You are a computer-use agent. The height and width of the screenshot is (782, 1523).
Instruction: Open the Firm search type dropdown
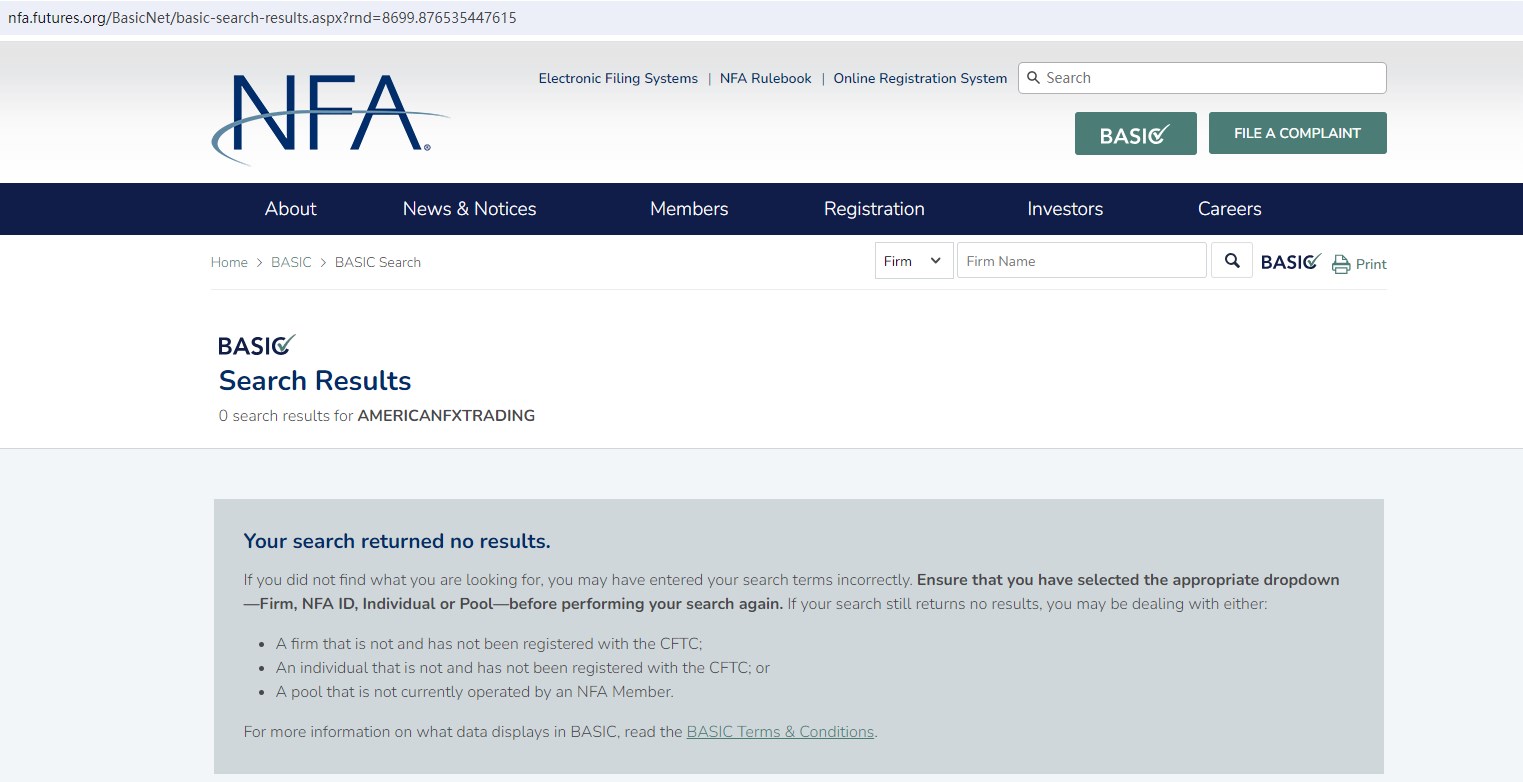click(914, 261)
